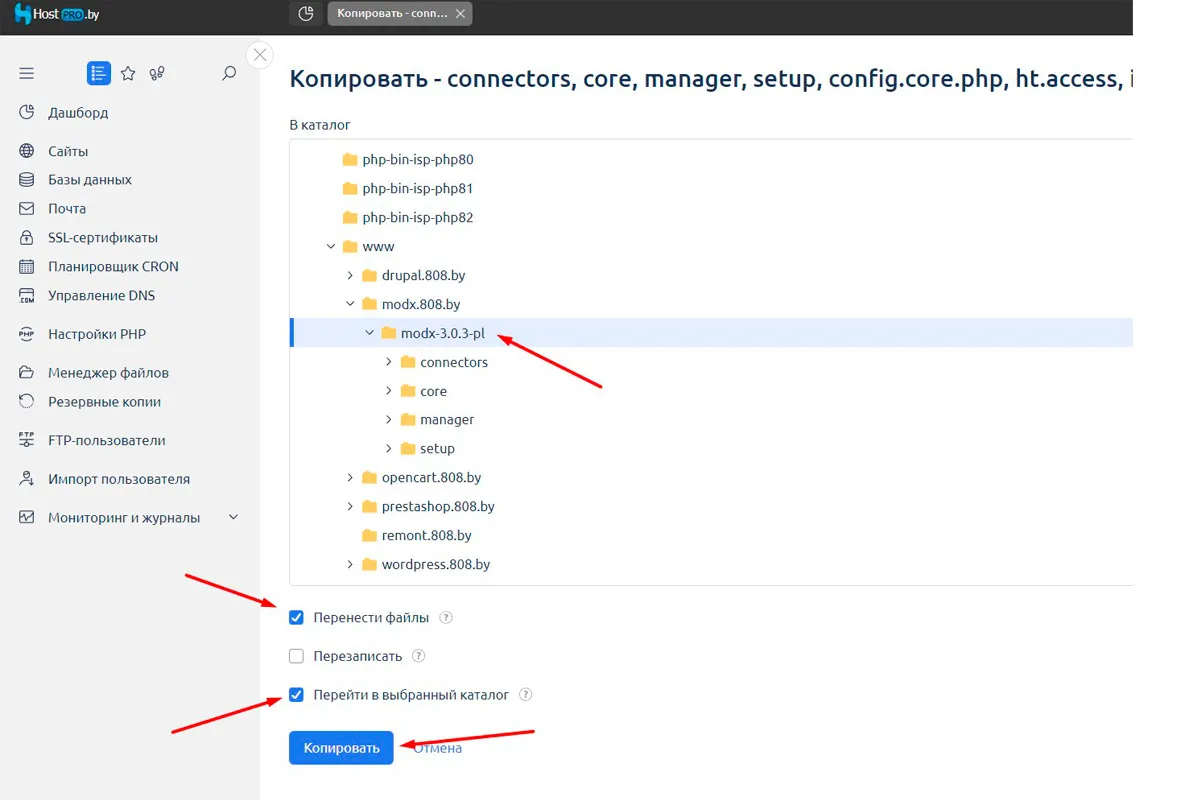
Task: Expand prestashop.808.by folder
Action: (x=350, y=507)
